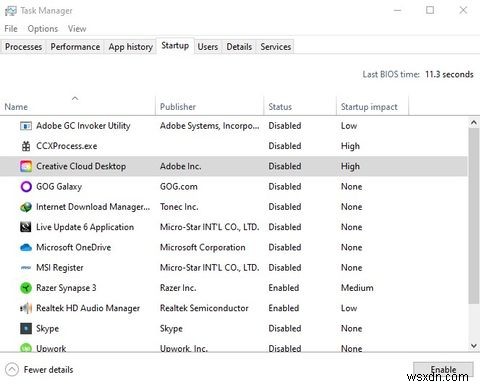The image size is (480, 387).
Task: Click the vertical scrollbar thumb
Action: click(474, 216)
